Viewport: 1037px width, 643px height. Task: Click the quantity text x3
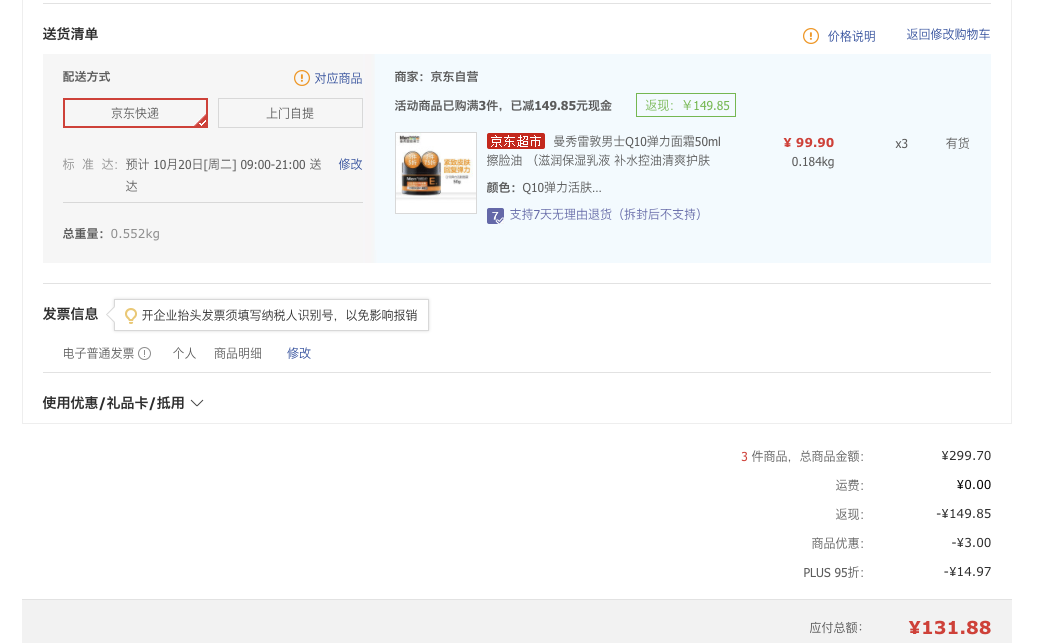901,144
